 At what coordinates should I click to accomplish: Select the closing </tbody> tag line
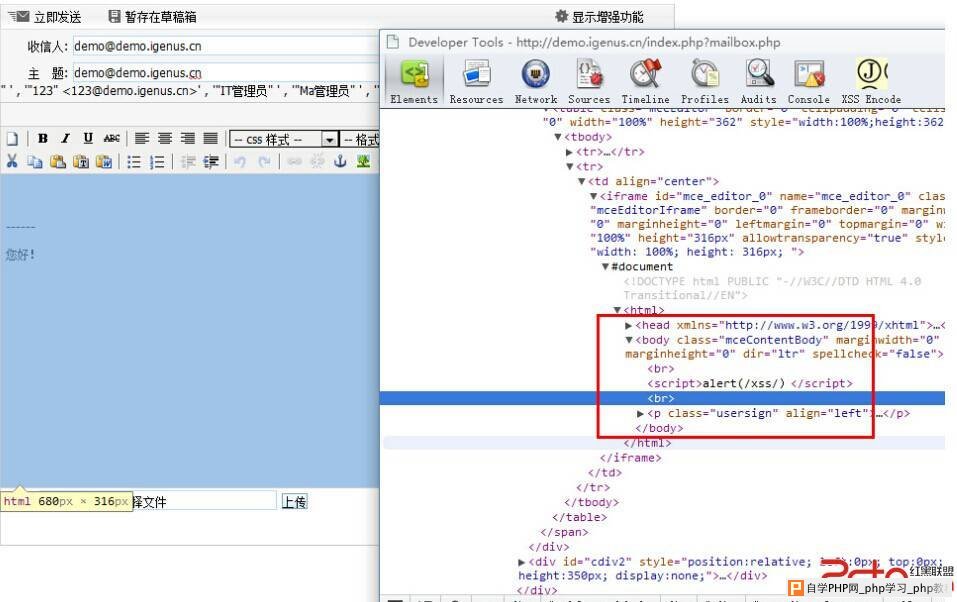[591, 502]
